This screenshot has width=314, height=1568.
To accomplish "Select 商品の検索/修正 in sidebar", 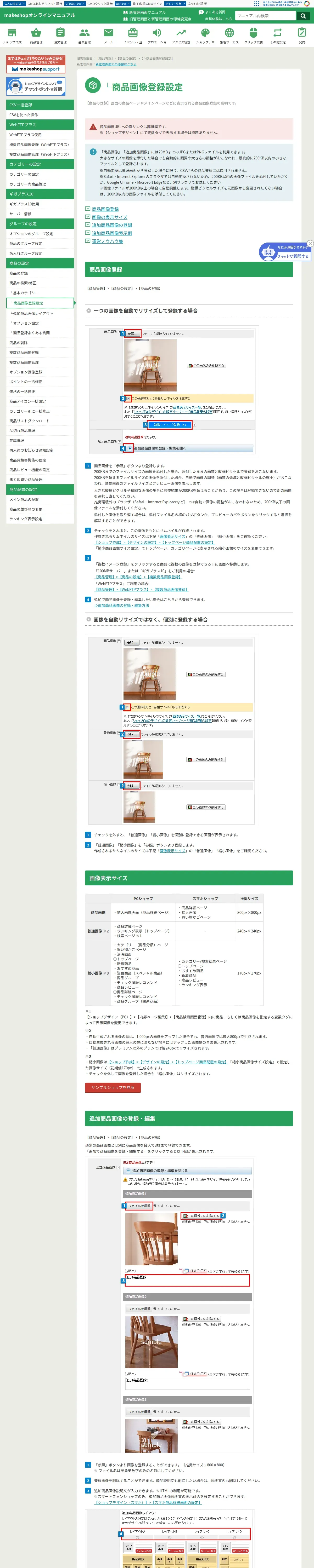I will pos(40,283).
